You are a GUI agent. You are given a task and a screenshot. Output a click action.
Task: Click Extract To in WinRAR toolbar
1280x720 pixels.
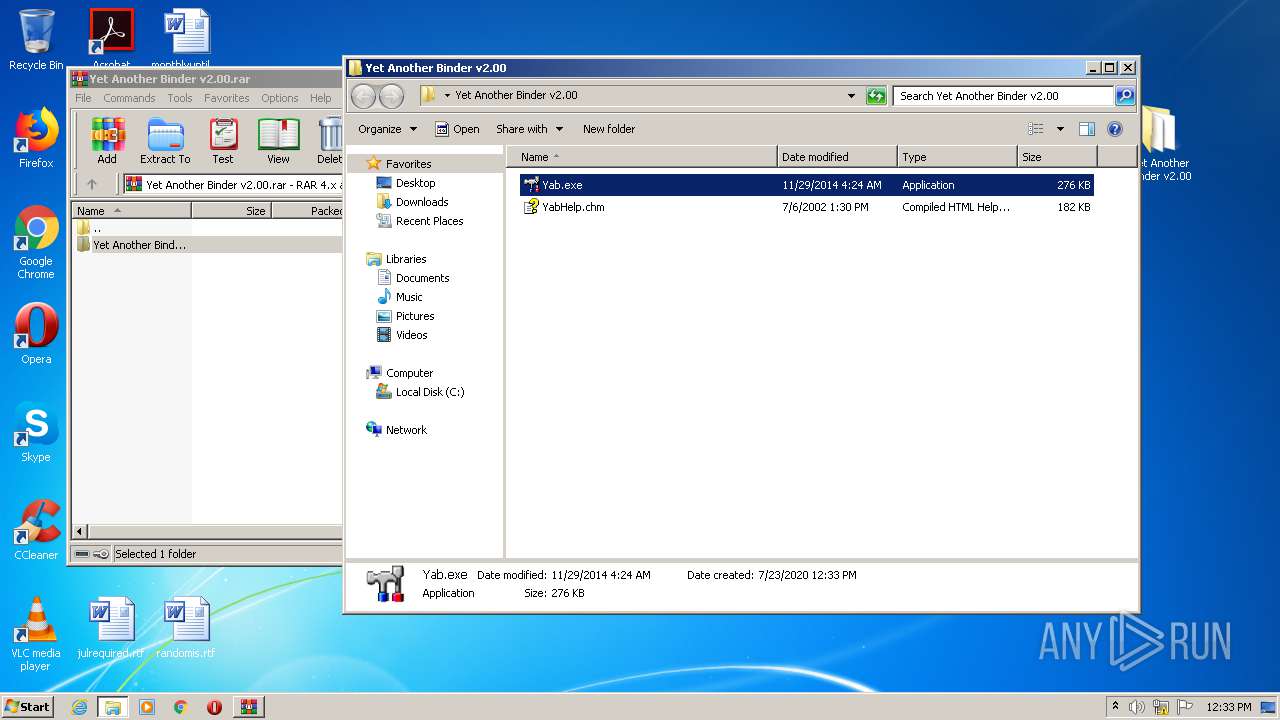pos(165,141)
